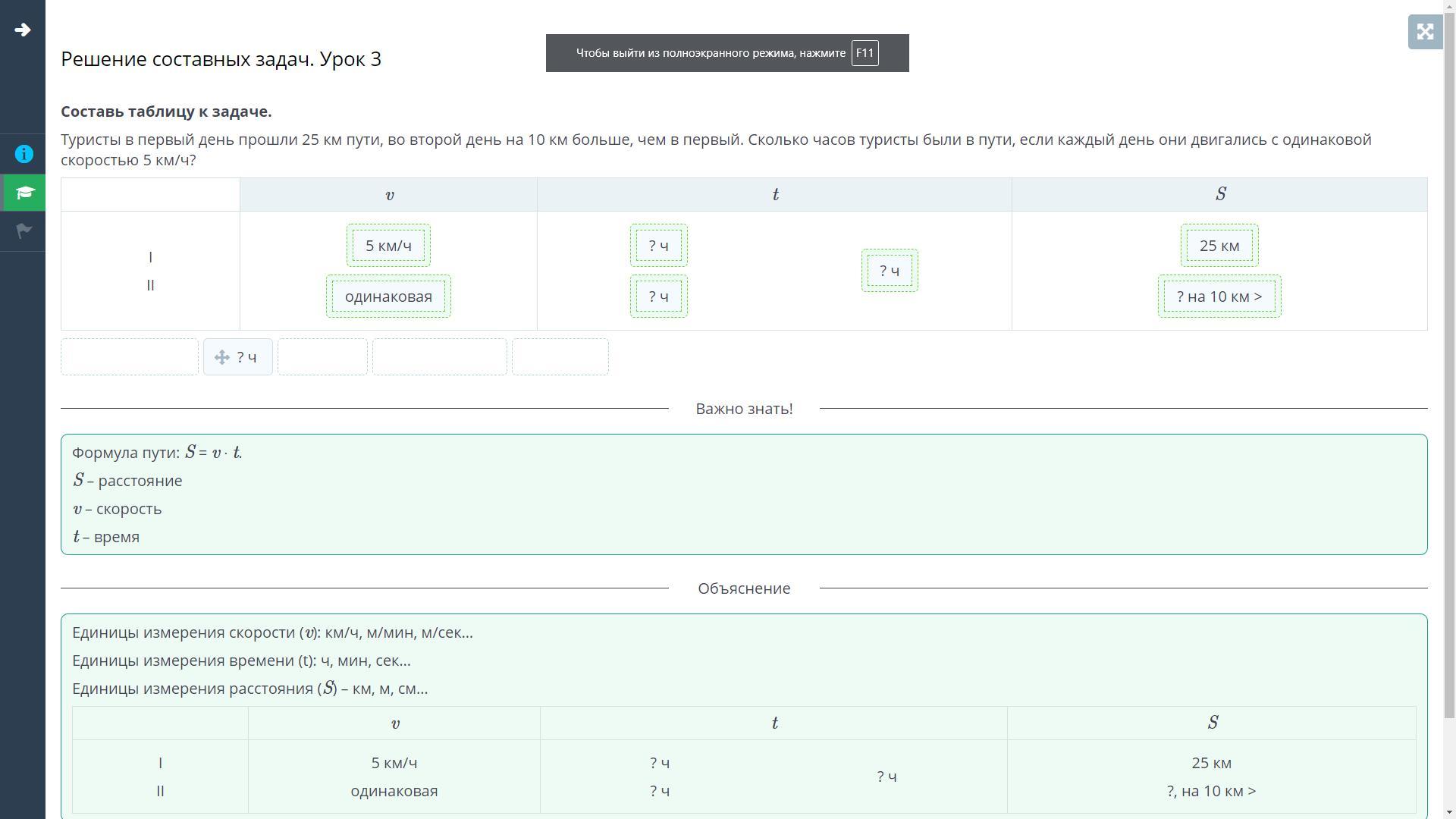Select the graduation cap sidebar icon
This screenshot has width=1456, height=819.
[24, 193]
